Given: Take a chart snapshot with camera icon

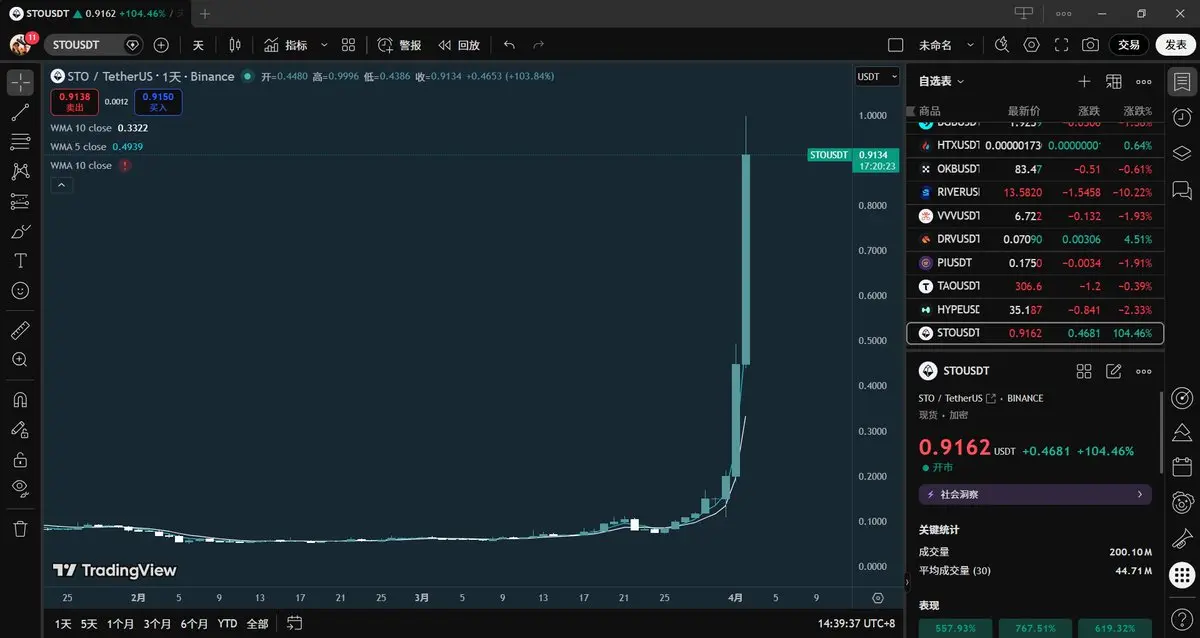Looking at the screenshot, I should click(1090, 45).
